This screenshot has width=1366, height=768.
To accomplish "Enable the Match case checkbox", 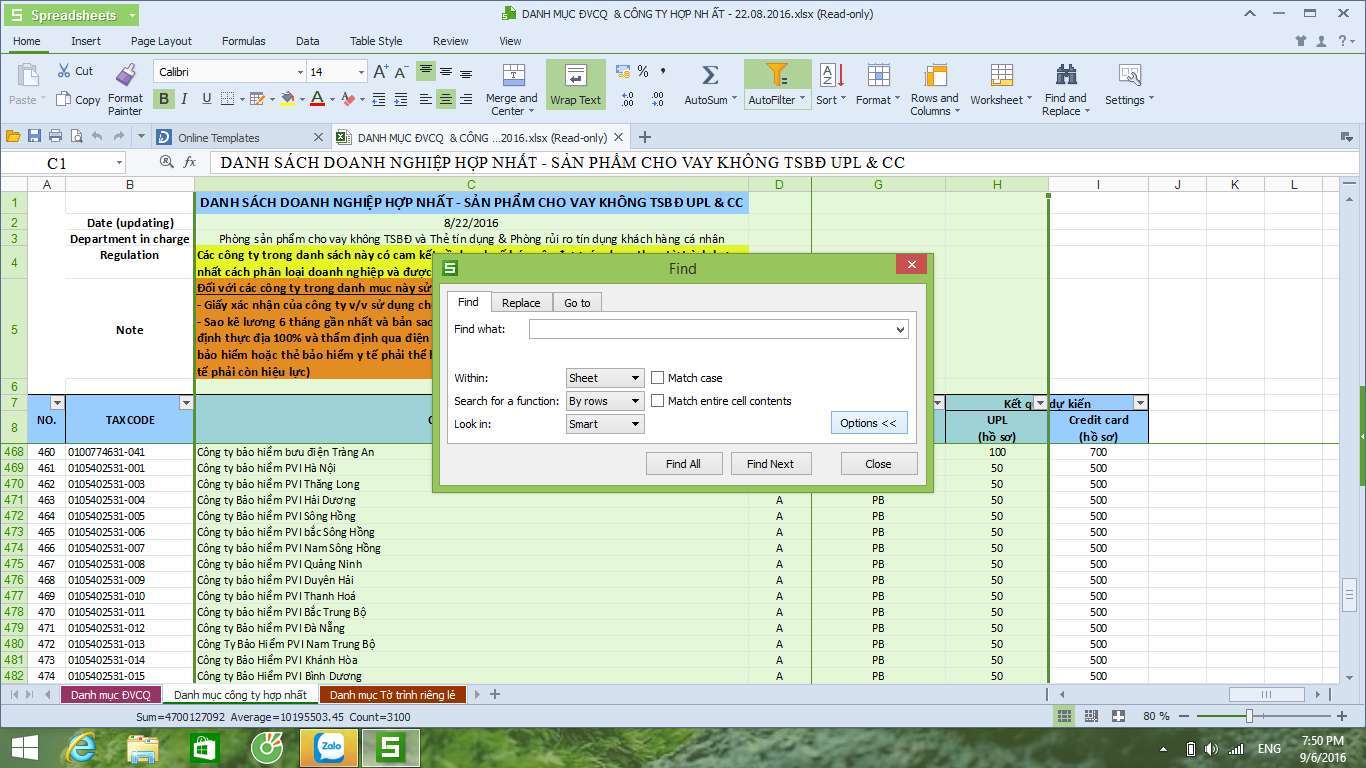I will click(x=658, y=378).
